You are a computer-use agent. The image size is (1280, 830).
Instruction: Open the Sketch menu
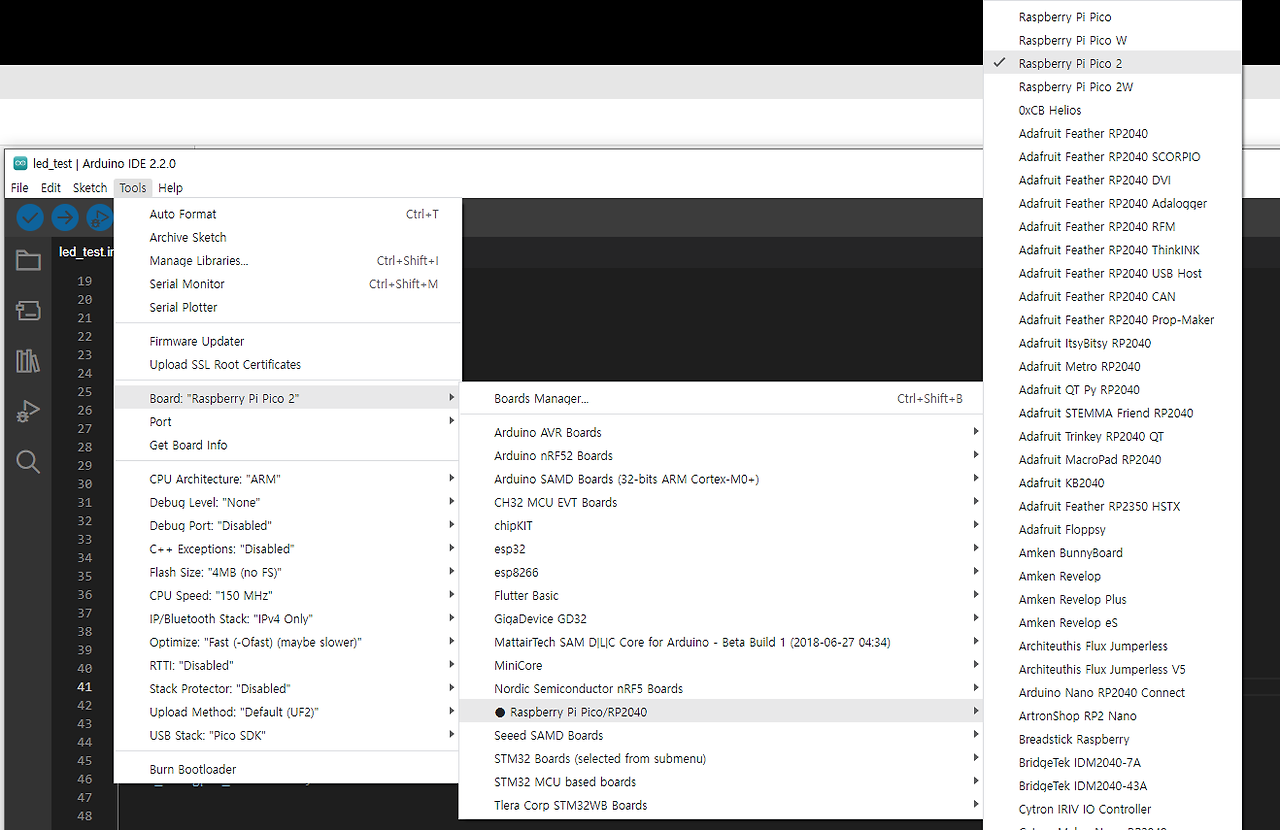[90, 187]
